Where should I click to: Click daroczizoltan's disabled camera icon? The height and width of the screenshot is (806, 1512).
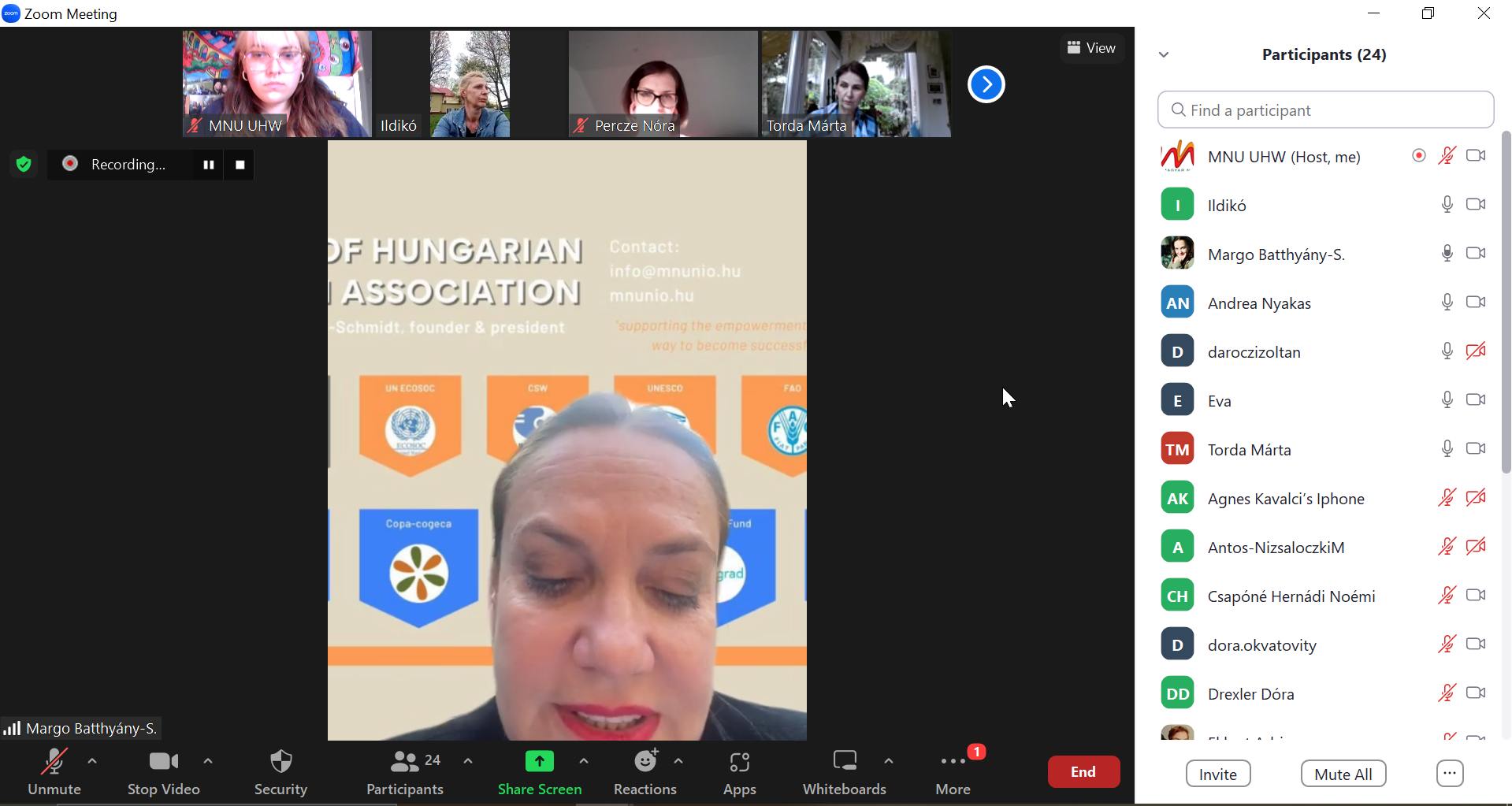1476,351
